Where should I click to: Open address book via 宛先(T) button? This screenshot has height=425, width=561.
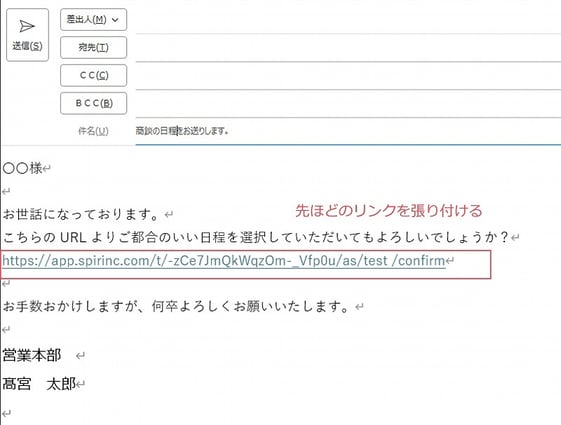point(93,47)
